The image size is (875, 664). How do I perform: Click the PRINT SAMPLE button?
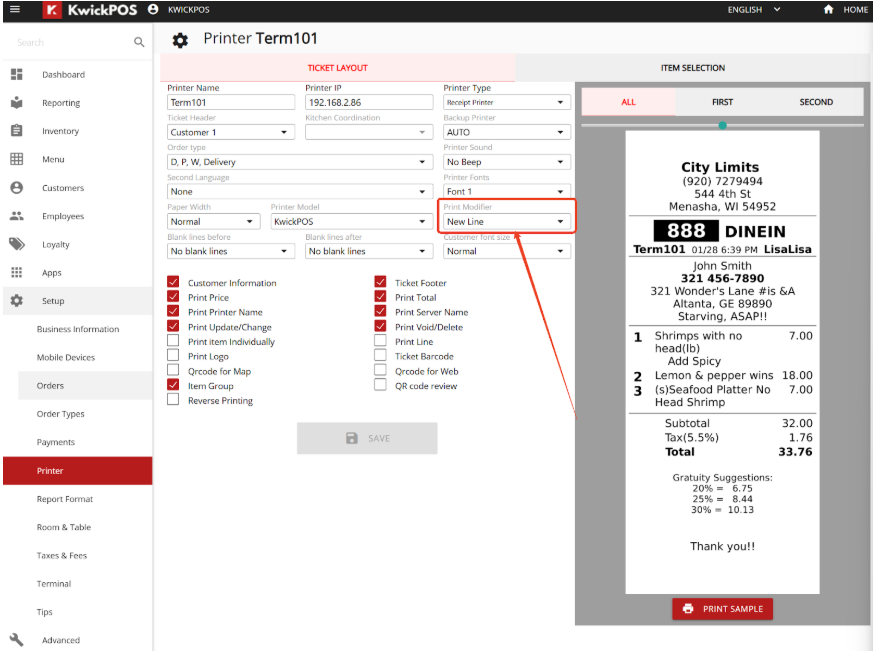pyautogui.click(x=722, y=609)
